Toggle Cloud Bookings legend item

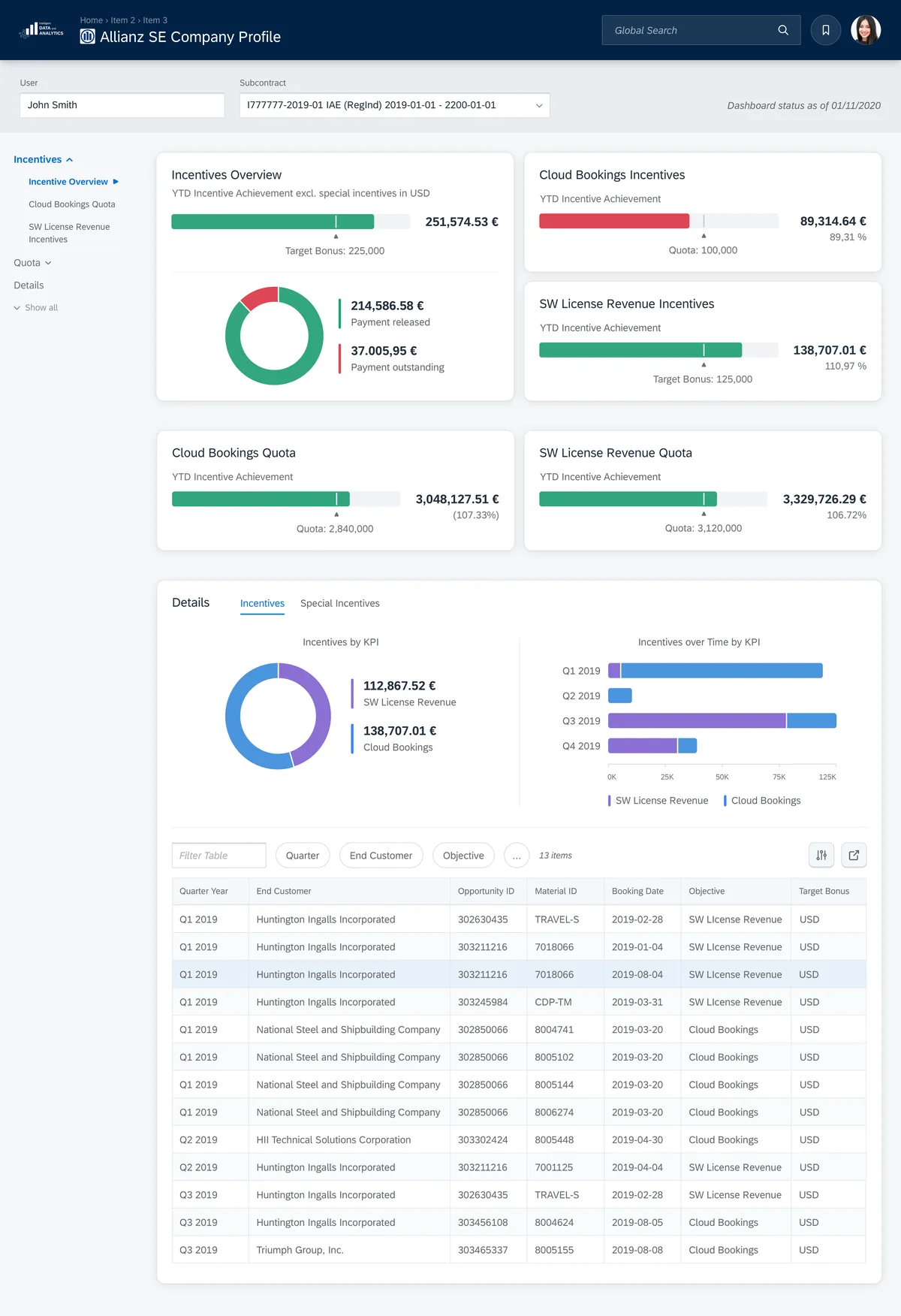(762, 801)
